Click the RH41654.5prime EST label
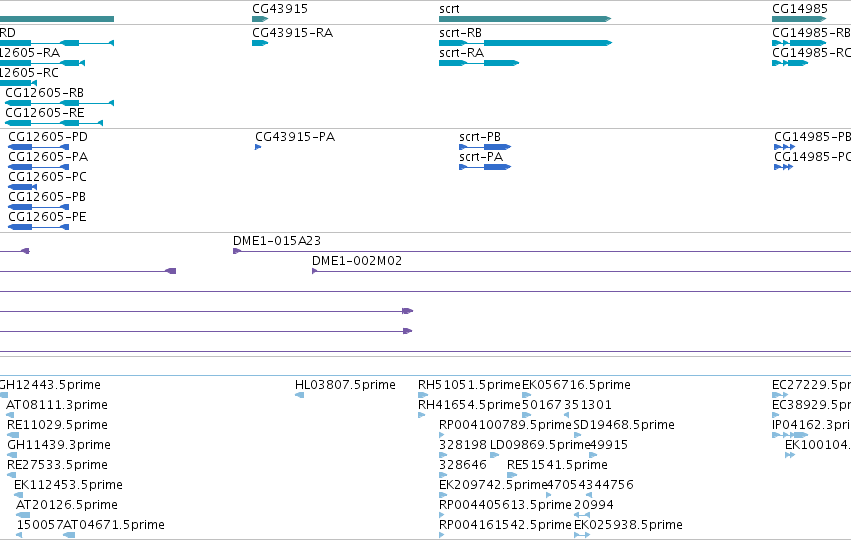Image resolution: width=851 pixels, height=540 pixels. (x=469, y=405)
